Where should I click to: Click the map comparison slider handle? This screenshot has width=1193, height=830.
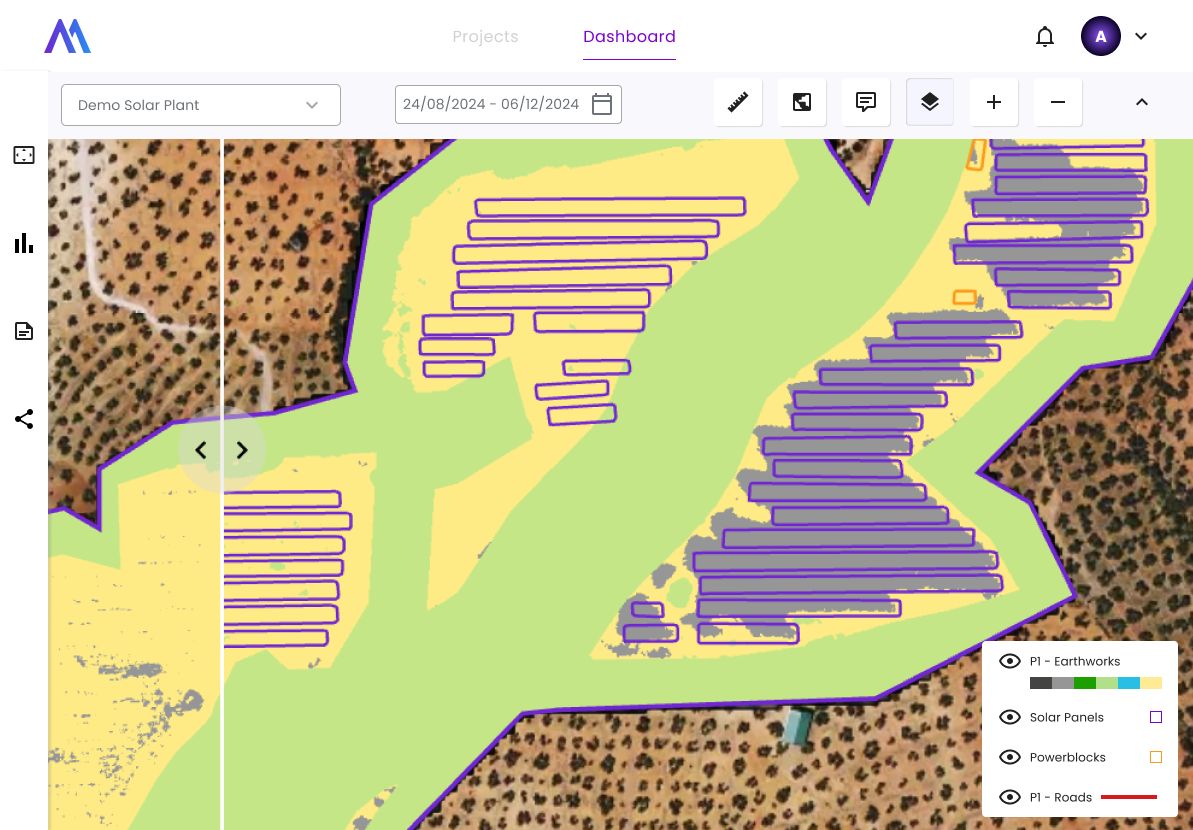pyautogui.click(x=222, y=450)
